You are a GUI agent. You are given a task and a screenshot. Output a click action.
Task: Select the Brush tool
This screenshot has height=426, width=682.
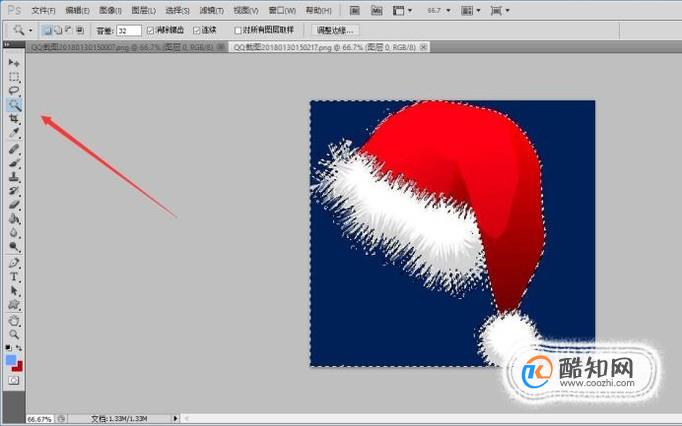point(14,163)
